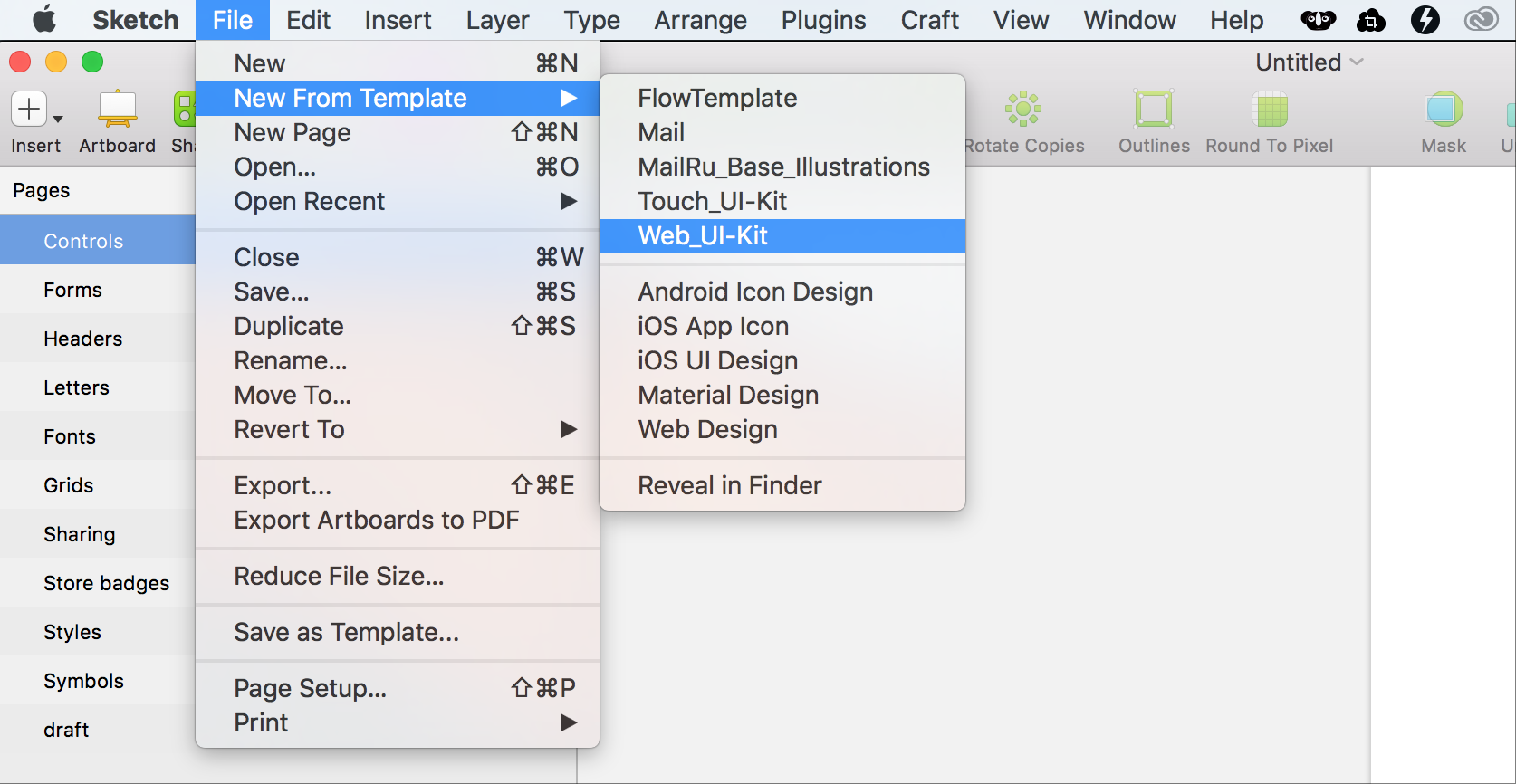Screen dimensions: 1516x784
Task: Open the Untitled document title dropdown
Action: [x=1309, y=62]
